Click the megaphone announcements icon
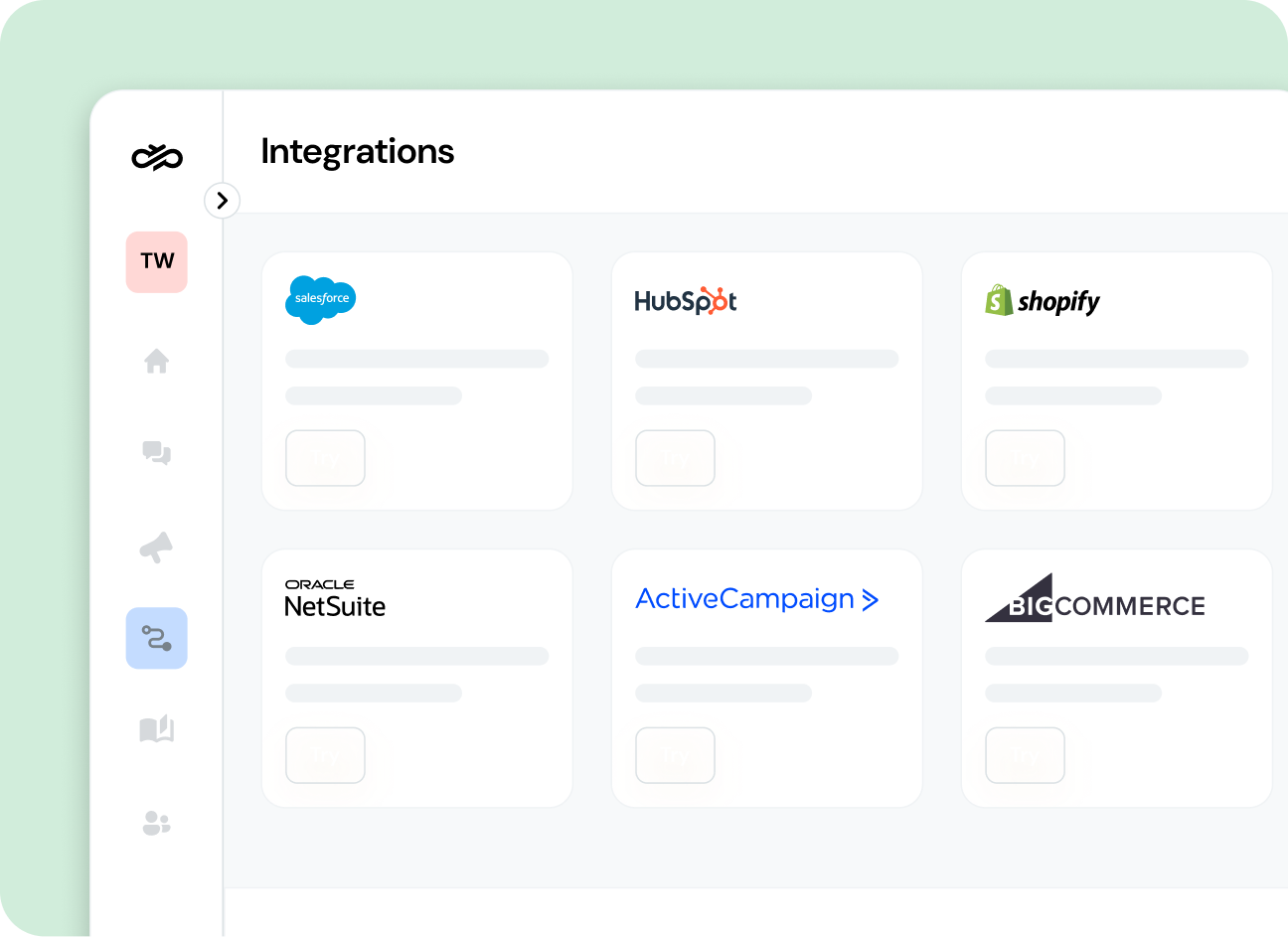The image size is (1288, 937). (156, 547)
